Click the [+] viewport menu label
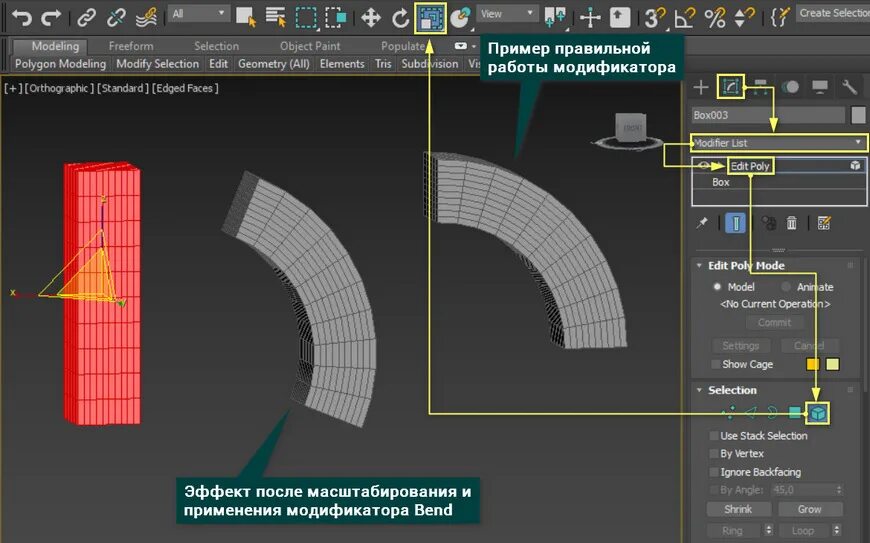This screenshot has width=870, height=543. [x=13, y=88]
